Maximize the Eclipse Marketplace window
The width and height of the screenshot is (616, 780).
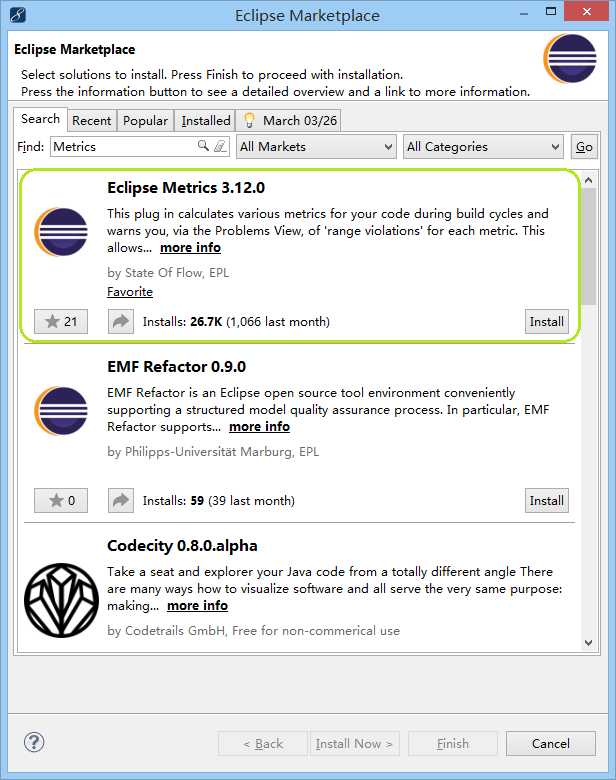click(551, 11)
